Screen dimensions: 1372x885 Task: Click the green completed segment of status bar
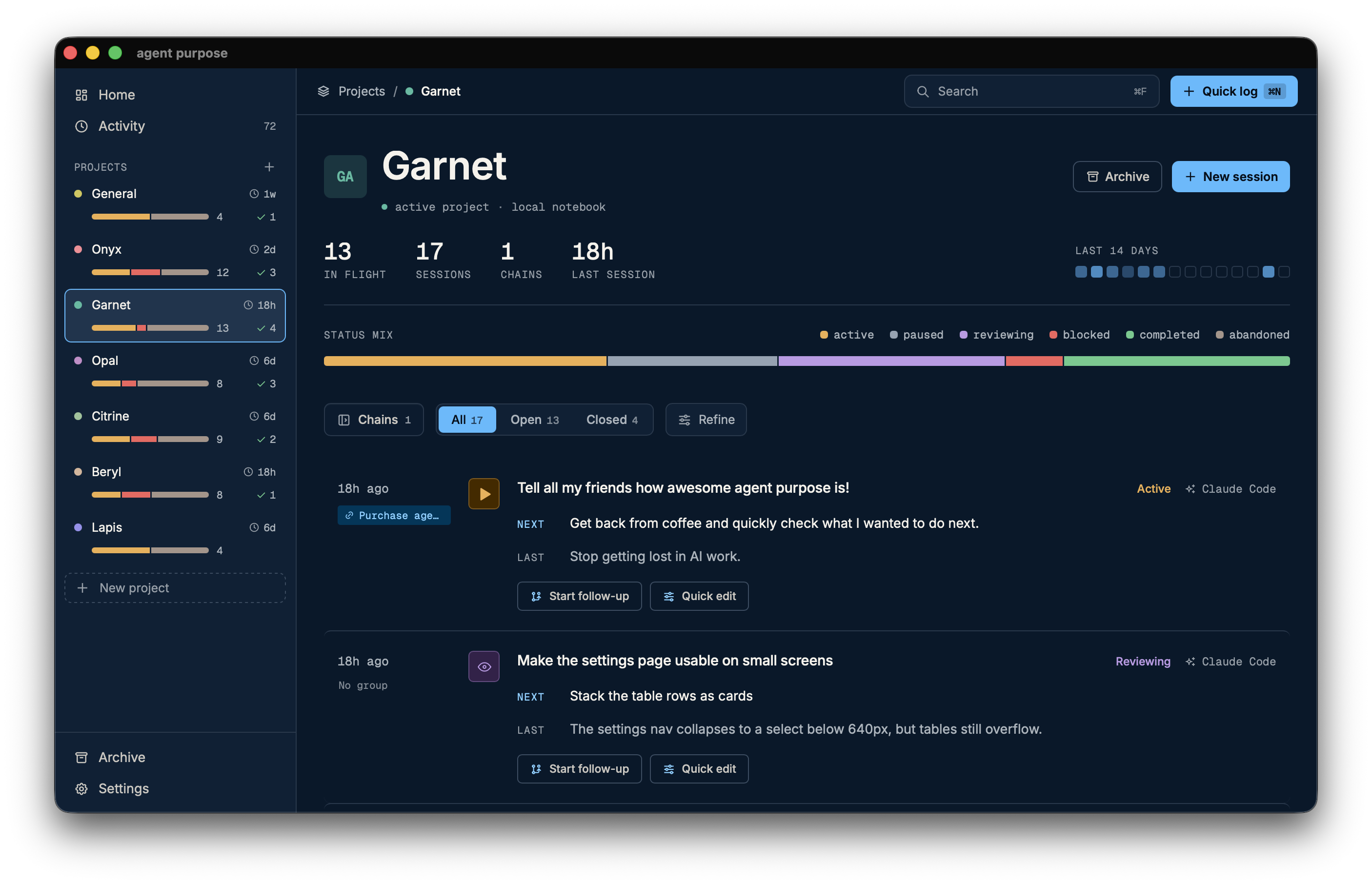click(x=1176, y=361)
